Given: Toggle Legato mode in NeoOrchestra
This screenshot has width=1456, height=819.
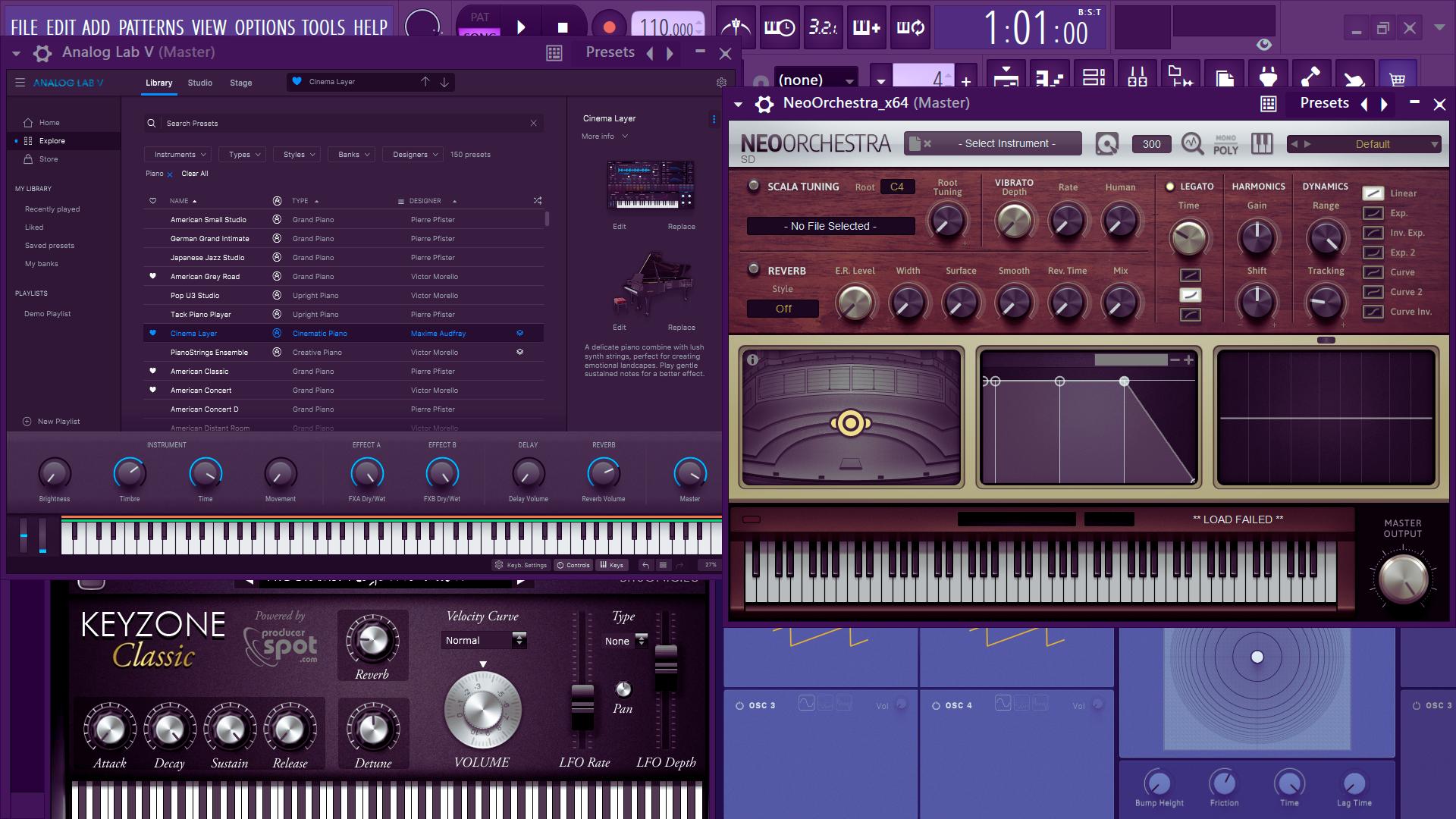Looking at the screenshot, I should 1170,187.
